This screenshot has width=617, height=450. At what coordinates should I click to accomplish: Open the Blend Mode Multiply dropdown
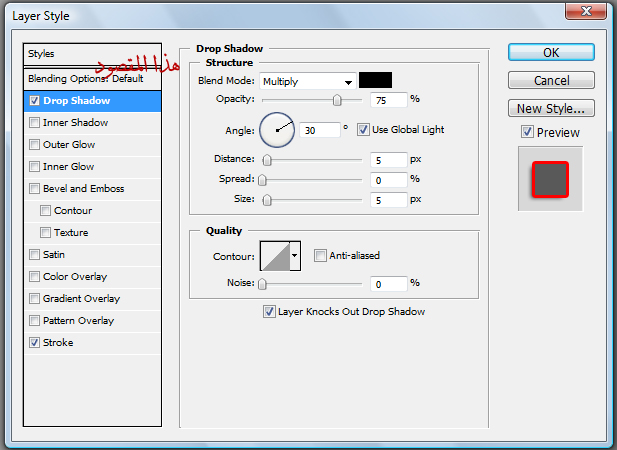[307, 81]
